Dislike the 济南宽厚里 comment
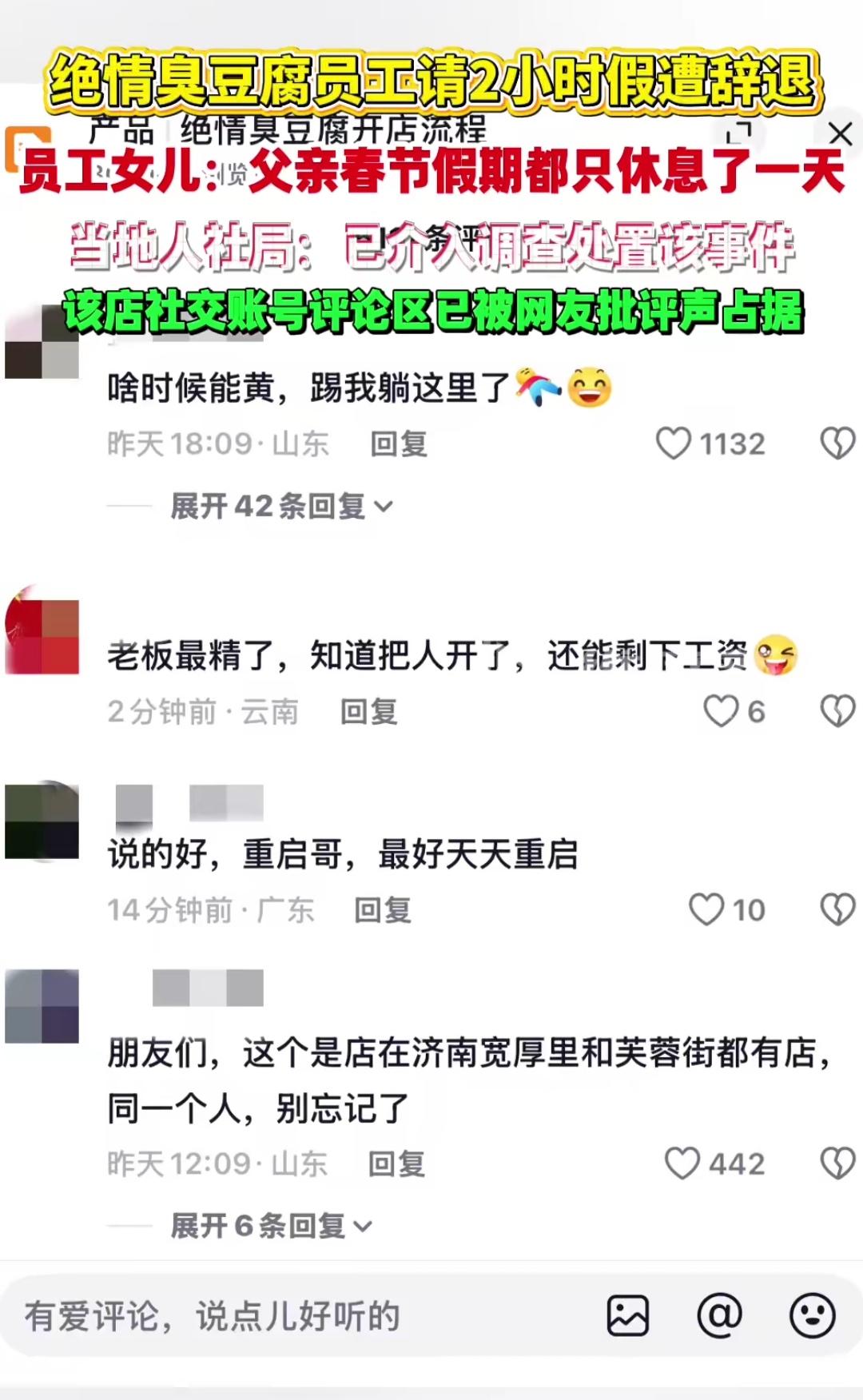 pos(837,1163)
